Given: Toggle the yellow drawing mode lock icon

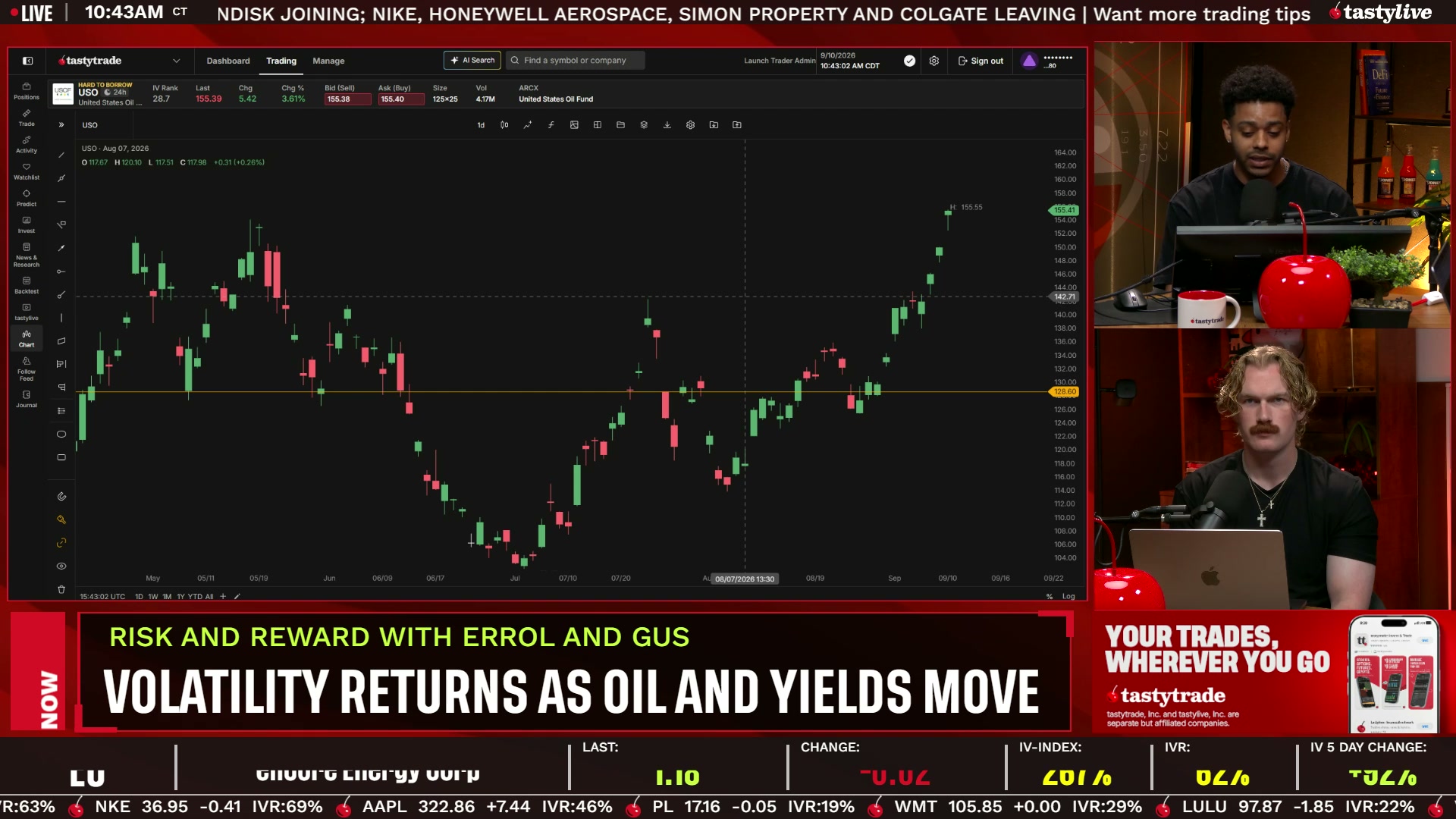Looking at the screenshot, I should click(61, 519).
